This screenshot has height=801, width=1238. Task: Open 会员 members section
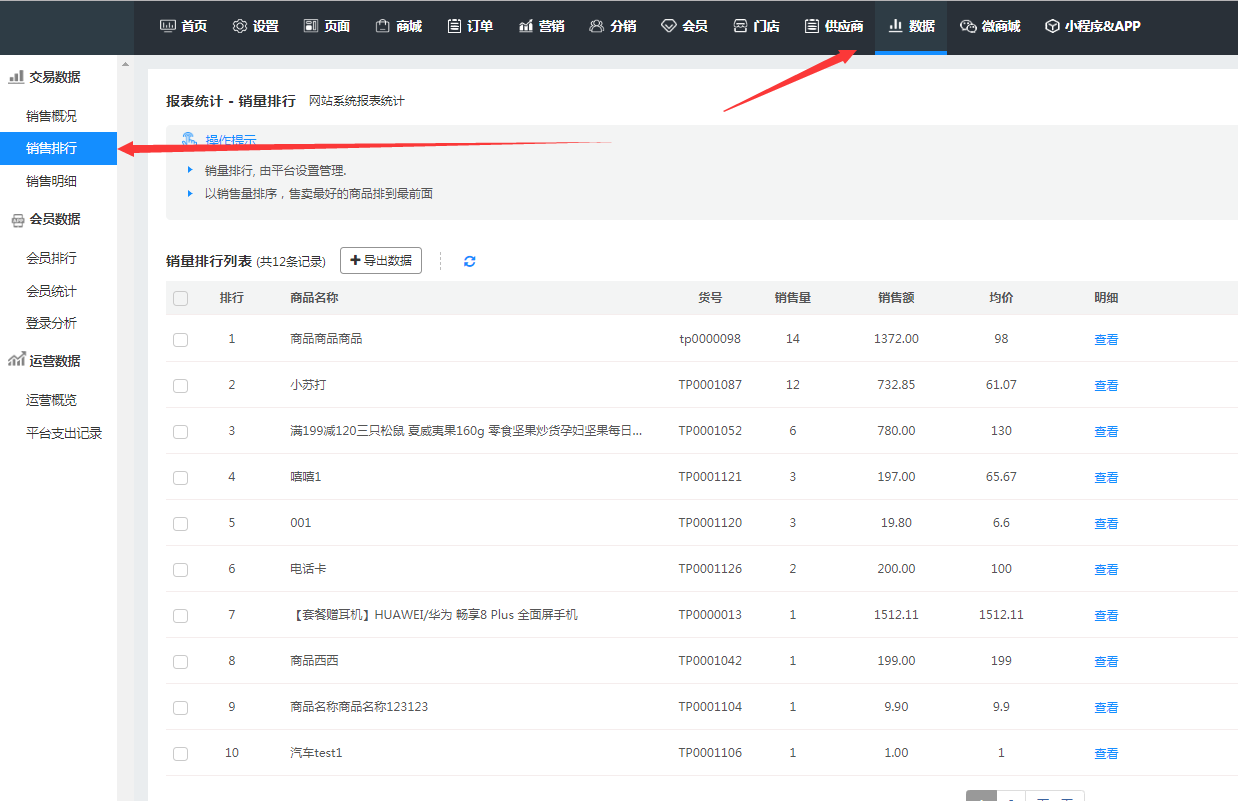click(684, 26)
